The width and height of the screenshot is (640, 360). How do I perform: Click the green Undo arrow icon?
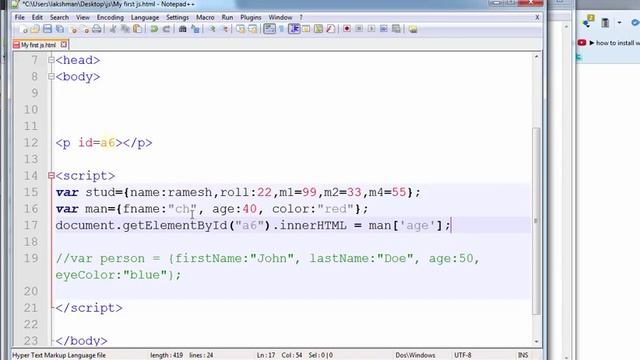coord(154,29)
